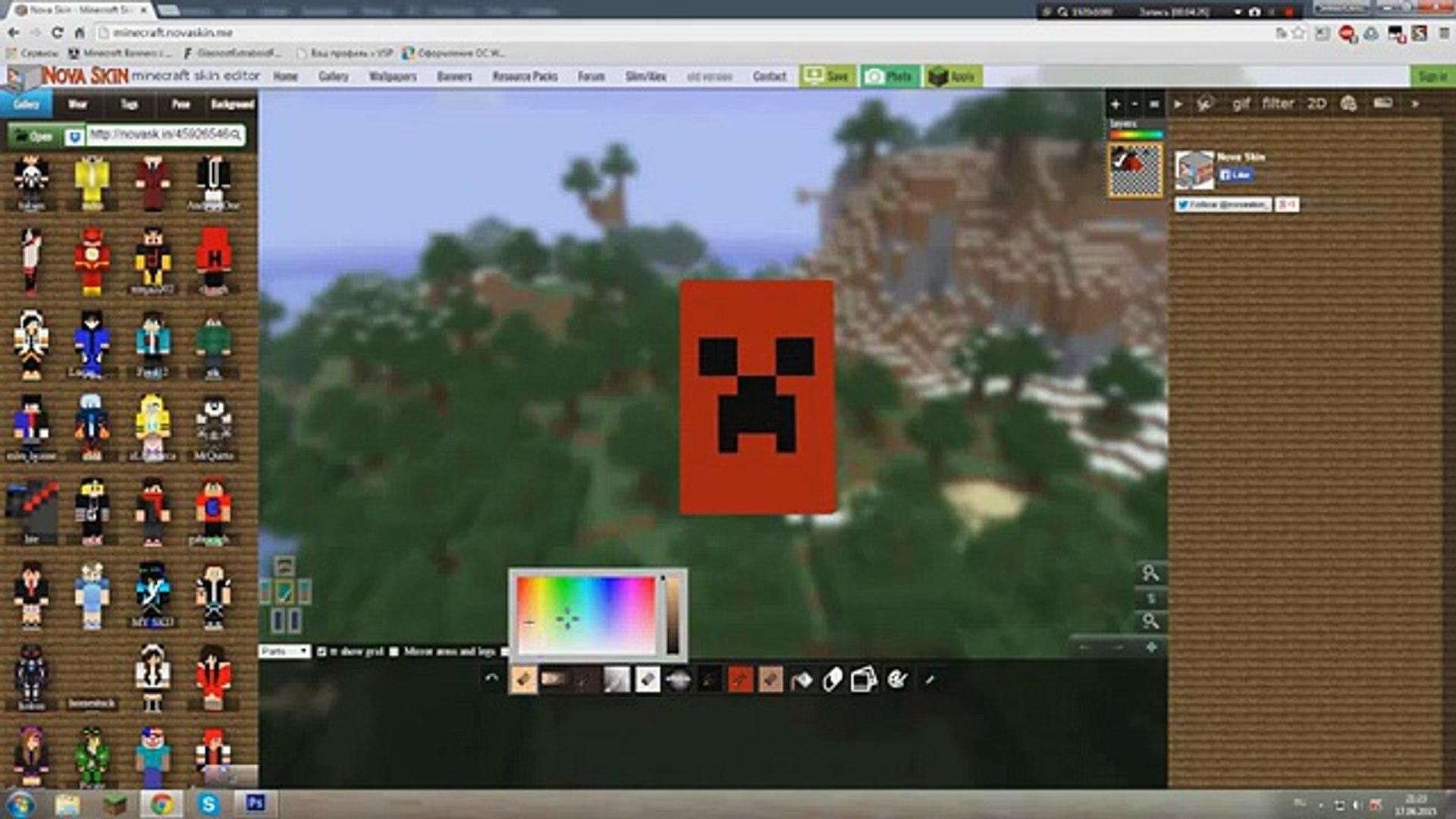Click the wide rectangle icon in top bar
Viewport: 1456px width, 819px height.
click(1383, 103)
